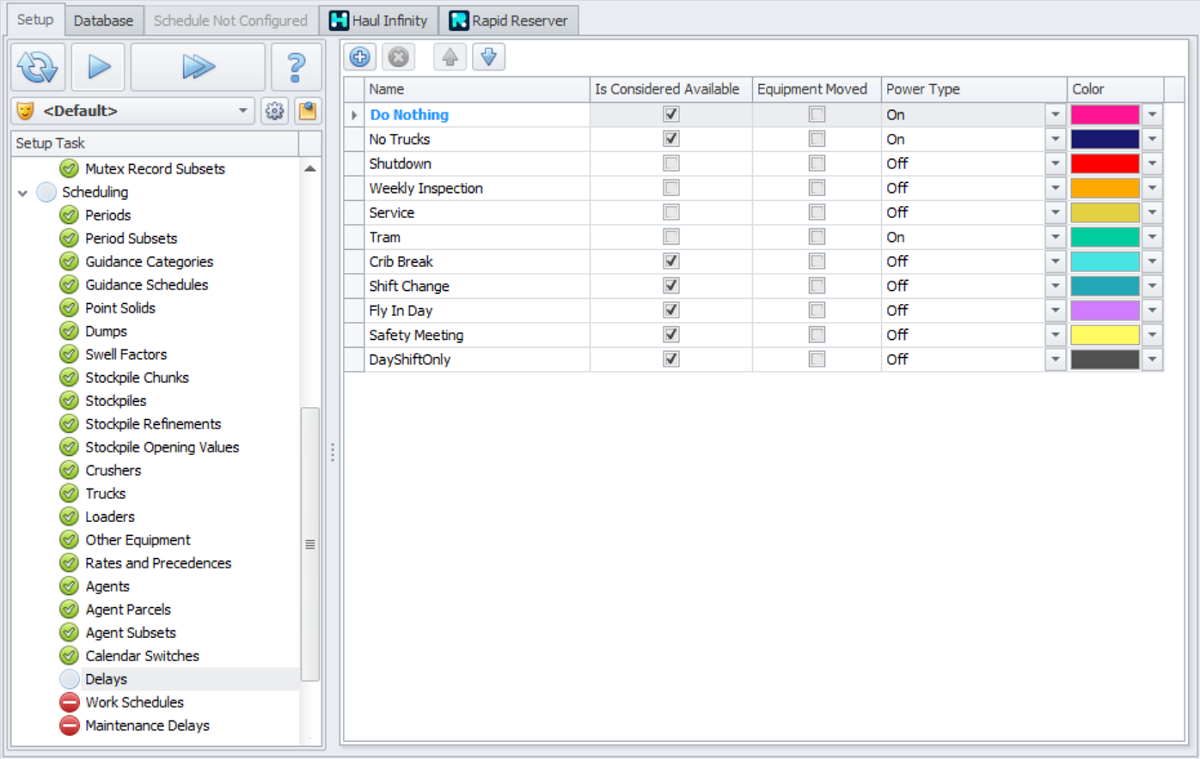Select Calendar Switches in setup tasks
Screen dimensions: 1200x759
coord(142,656)
